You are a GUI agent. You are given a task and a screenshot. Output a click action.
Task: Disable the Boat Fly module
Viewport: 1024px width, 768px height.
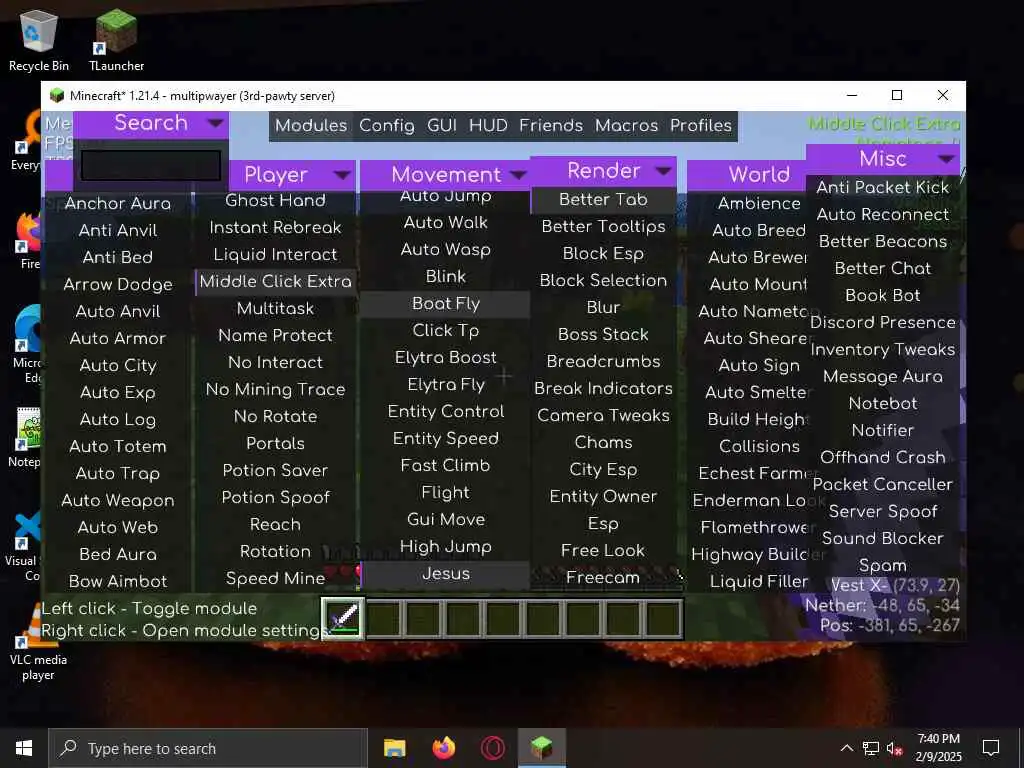tap(445, 304)
